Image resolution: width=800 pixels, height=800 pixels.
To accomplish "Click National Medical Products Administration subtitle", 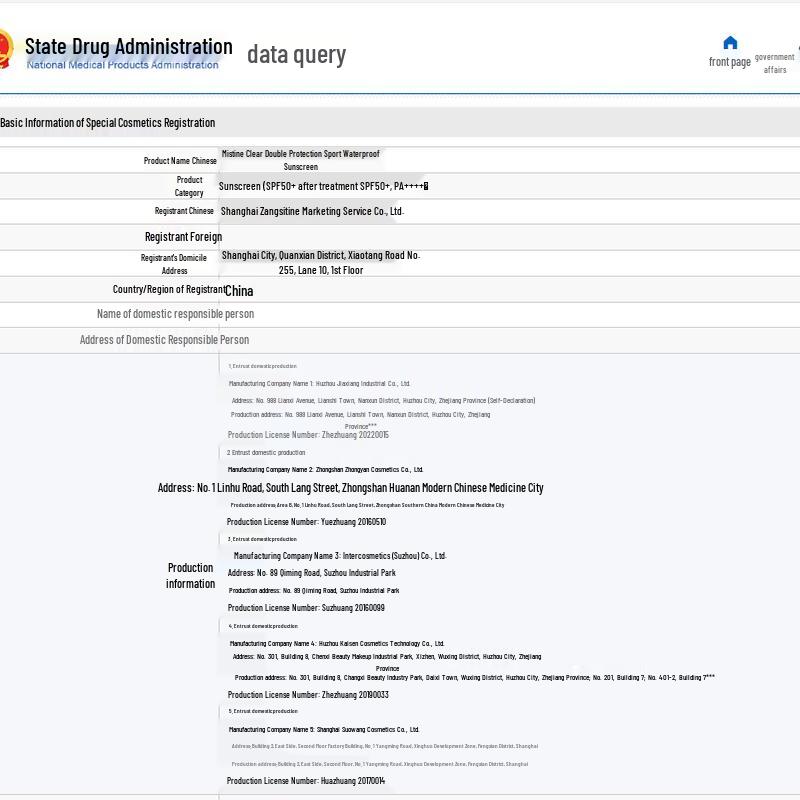I will (122, 65).
